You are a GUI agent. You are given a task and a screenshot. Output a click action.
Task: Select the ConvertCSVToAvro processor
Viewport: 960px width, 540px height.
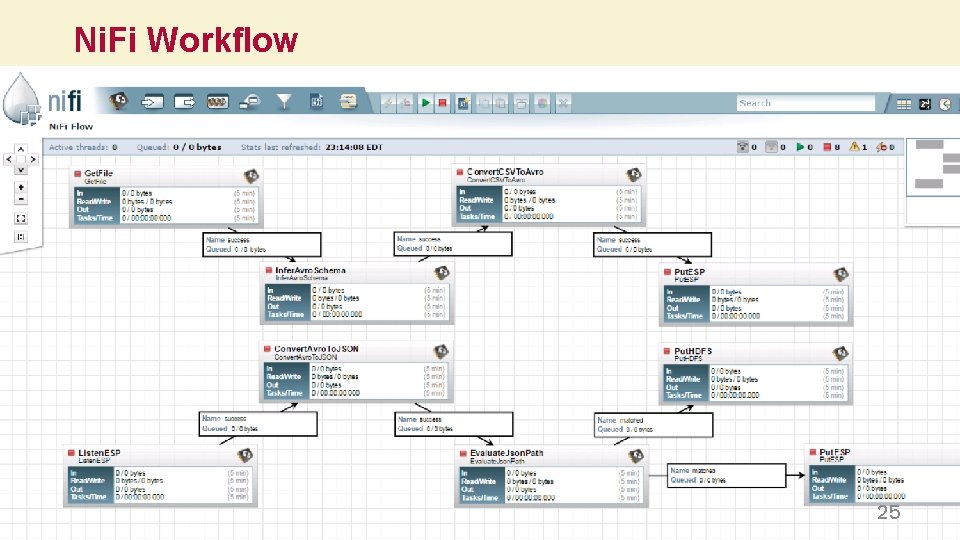549,195
